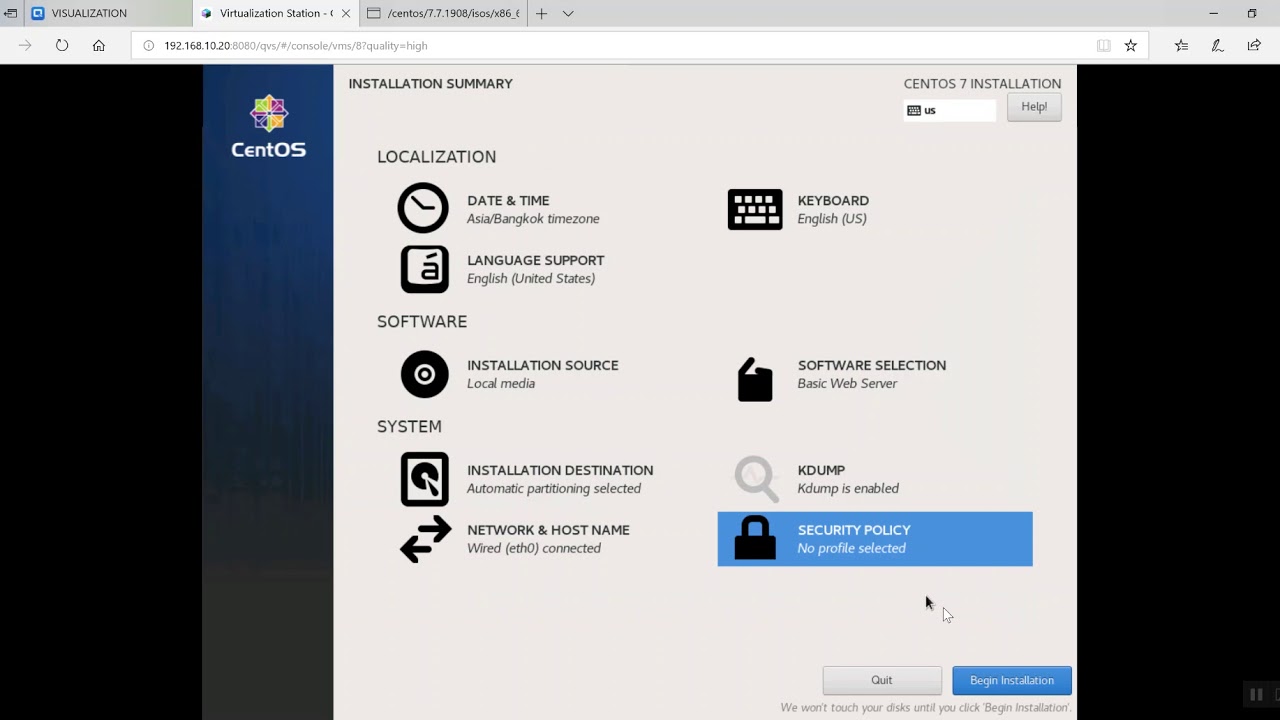The height and width of the screenshot is (720, 1280).
Task: Switch to the /centos/7.7.1908/isos tab
Action: point(441,13)
